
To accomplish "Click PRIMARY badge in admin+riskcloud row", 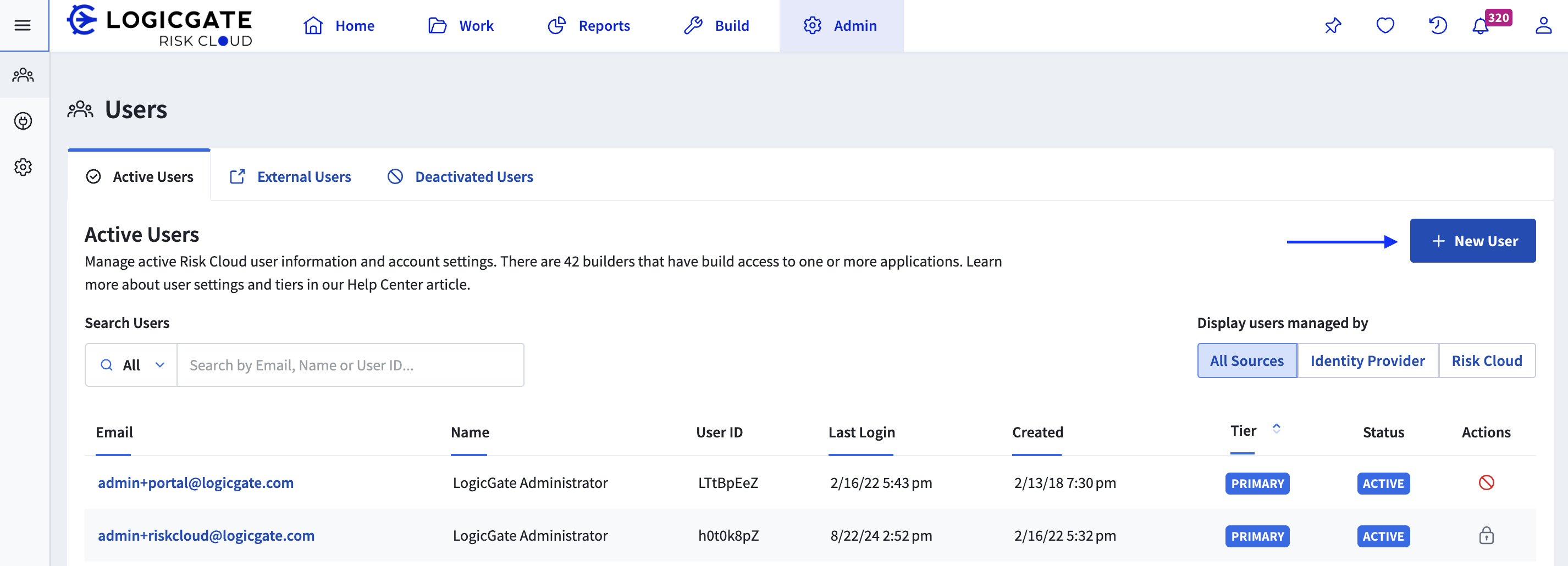I will coord(1257,537).
